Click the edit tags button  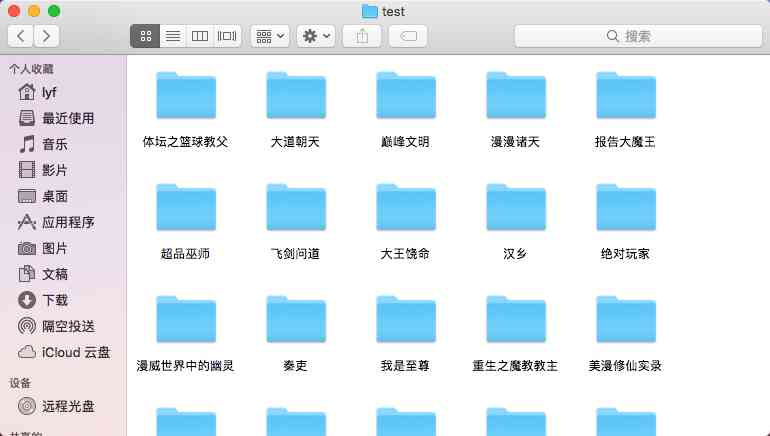point(408,36)
